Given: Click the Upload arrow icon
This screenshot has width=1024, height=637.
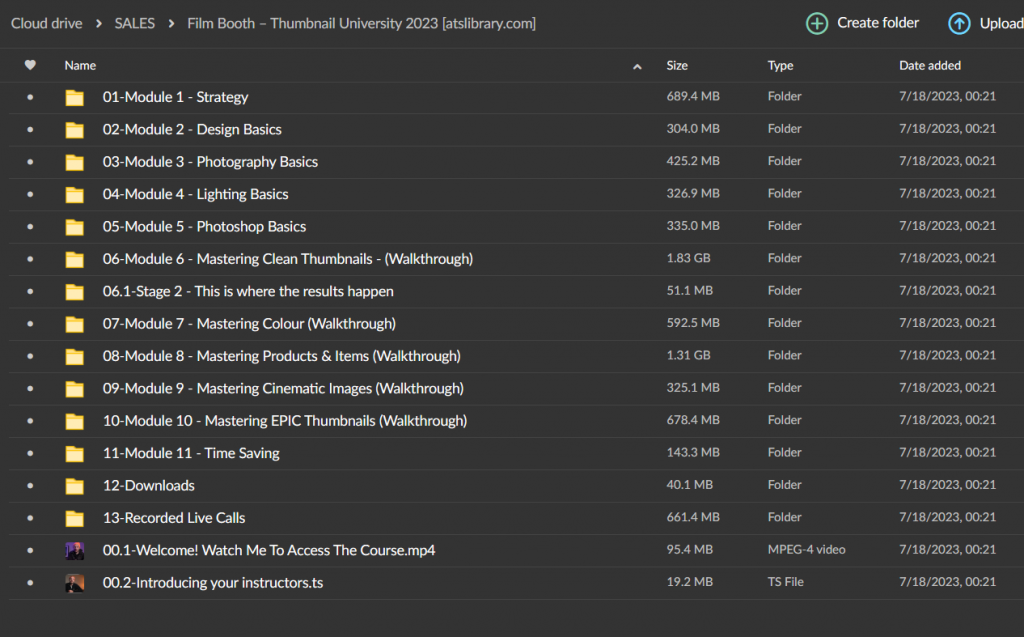Looking at the screenshot, I should pyautogui.click(x=959, y=23).
